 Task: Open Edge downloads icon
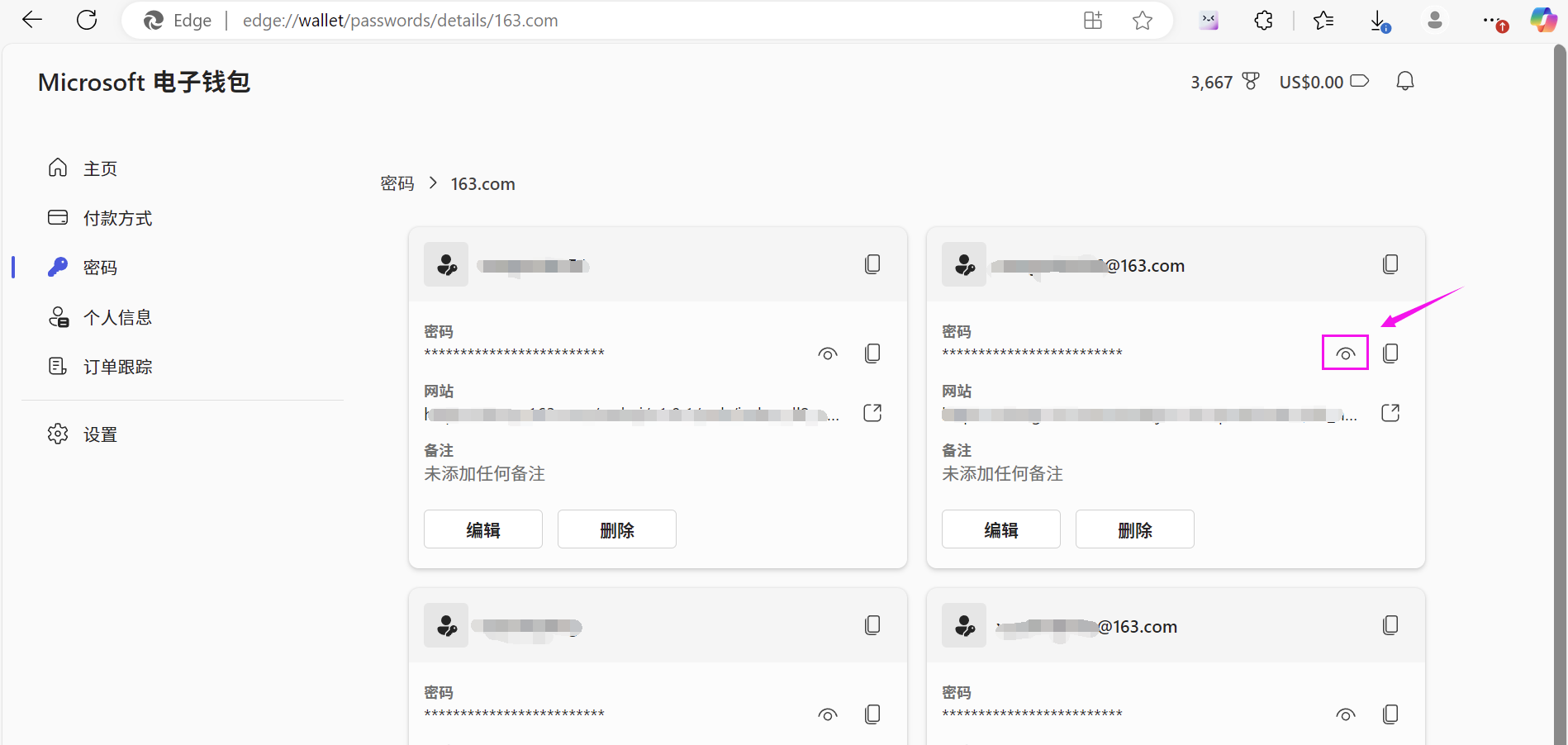pos(1379,21)
